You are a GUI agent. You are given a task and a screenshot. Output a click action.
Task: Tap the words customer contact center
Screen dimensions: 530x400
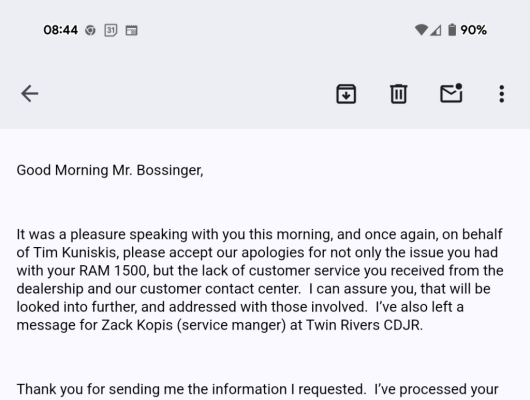[220, 289]
